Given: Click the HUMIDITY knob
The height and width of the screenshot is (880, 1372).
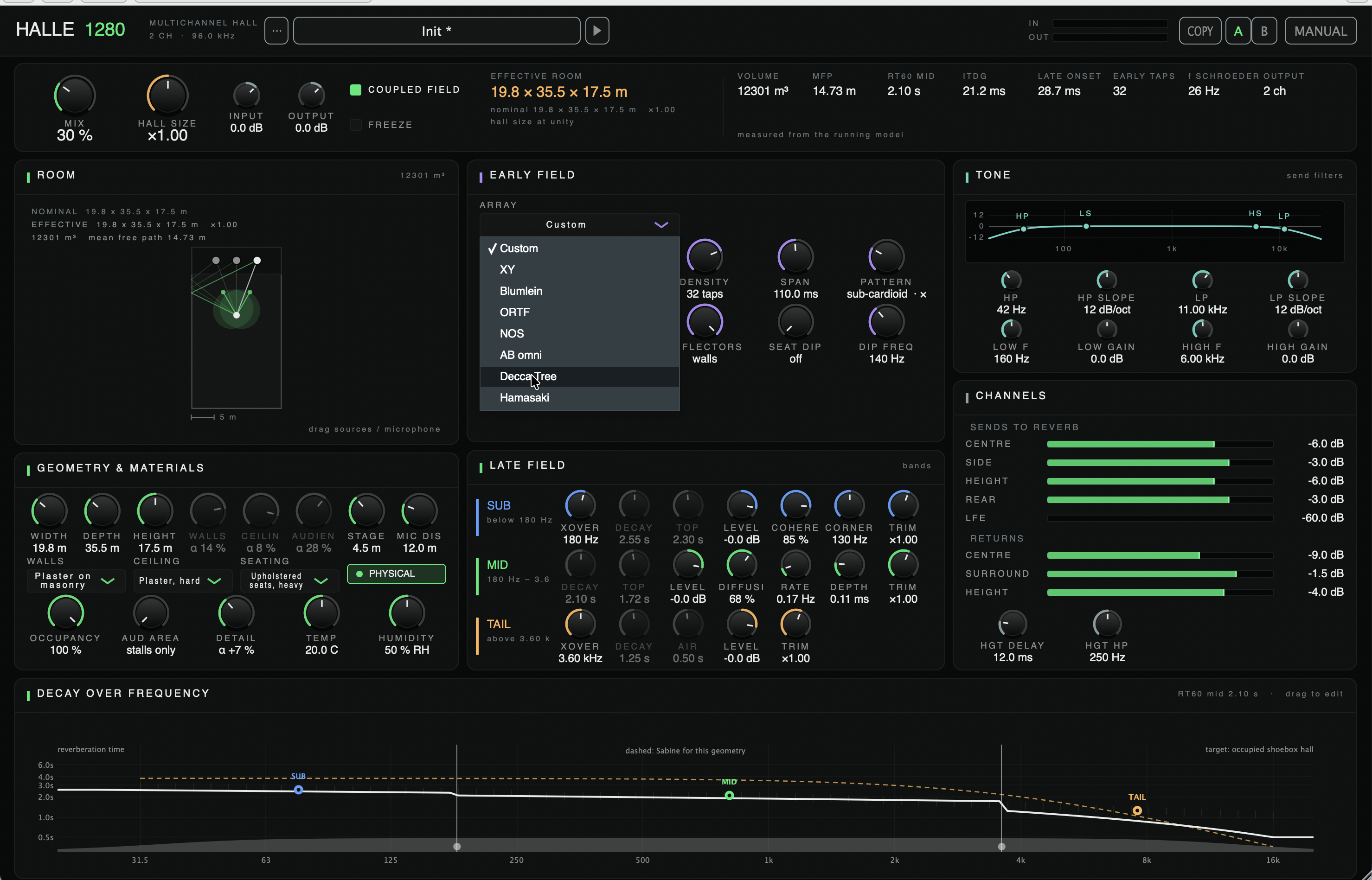Looking at the screenshot, I should (x=406, y=612).
